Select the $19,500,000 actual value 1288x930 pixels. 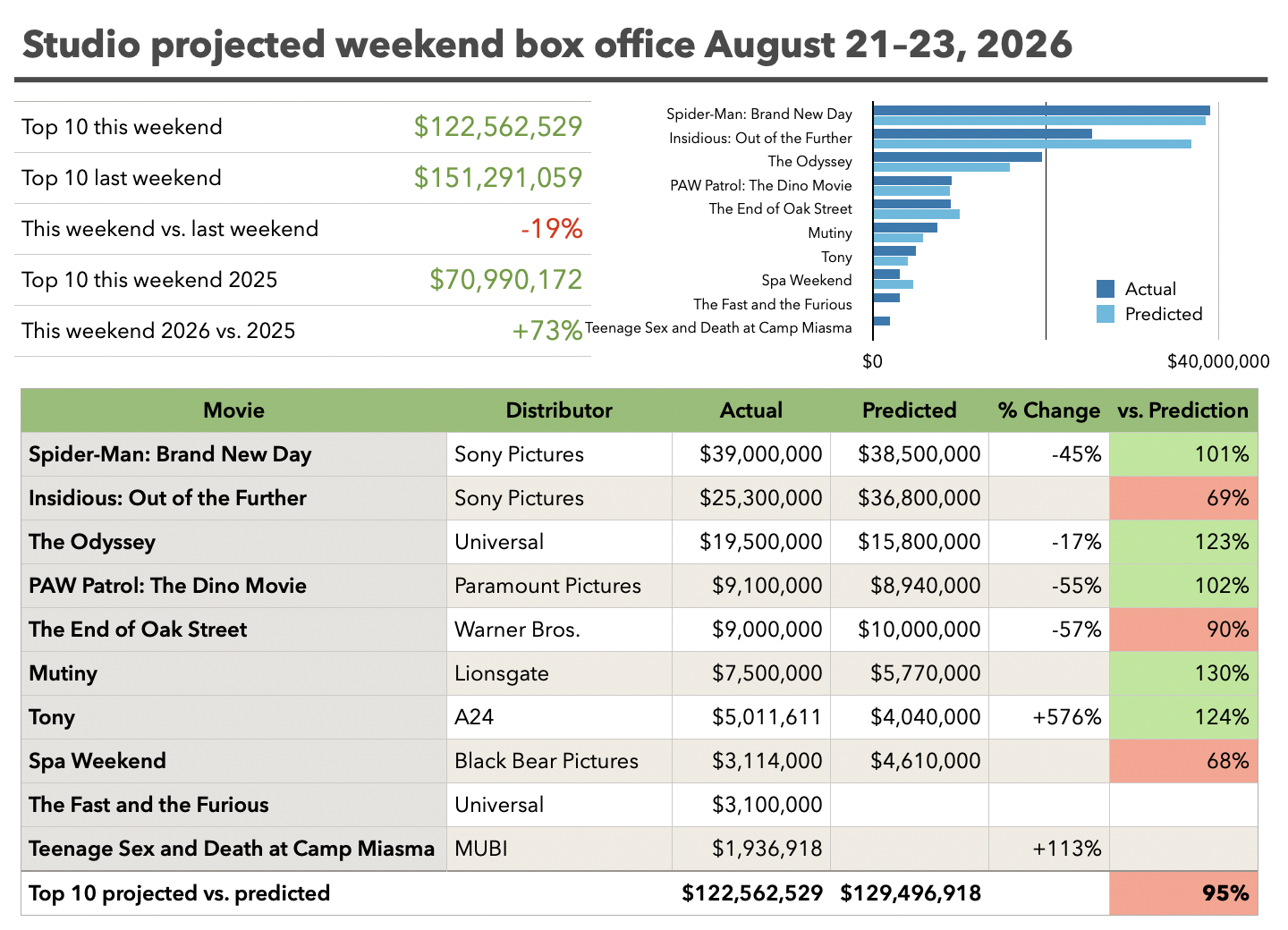[751, 542]
